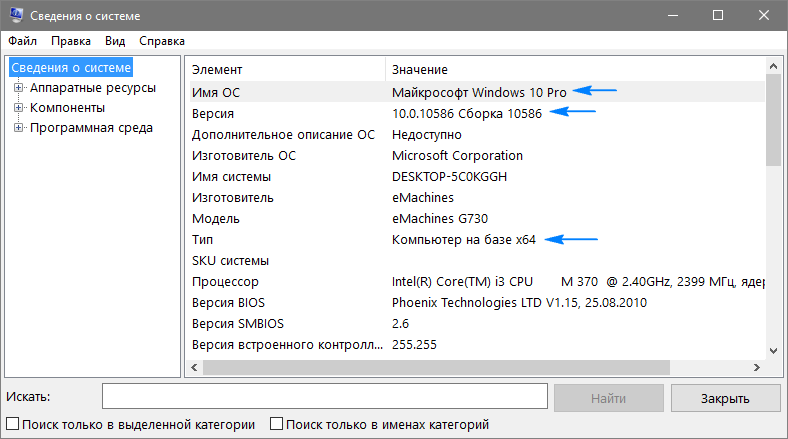Expand the Компоненты tree node

18,108
